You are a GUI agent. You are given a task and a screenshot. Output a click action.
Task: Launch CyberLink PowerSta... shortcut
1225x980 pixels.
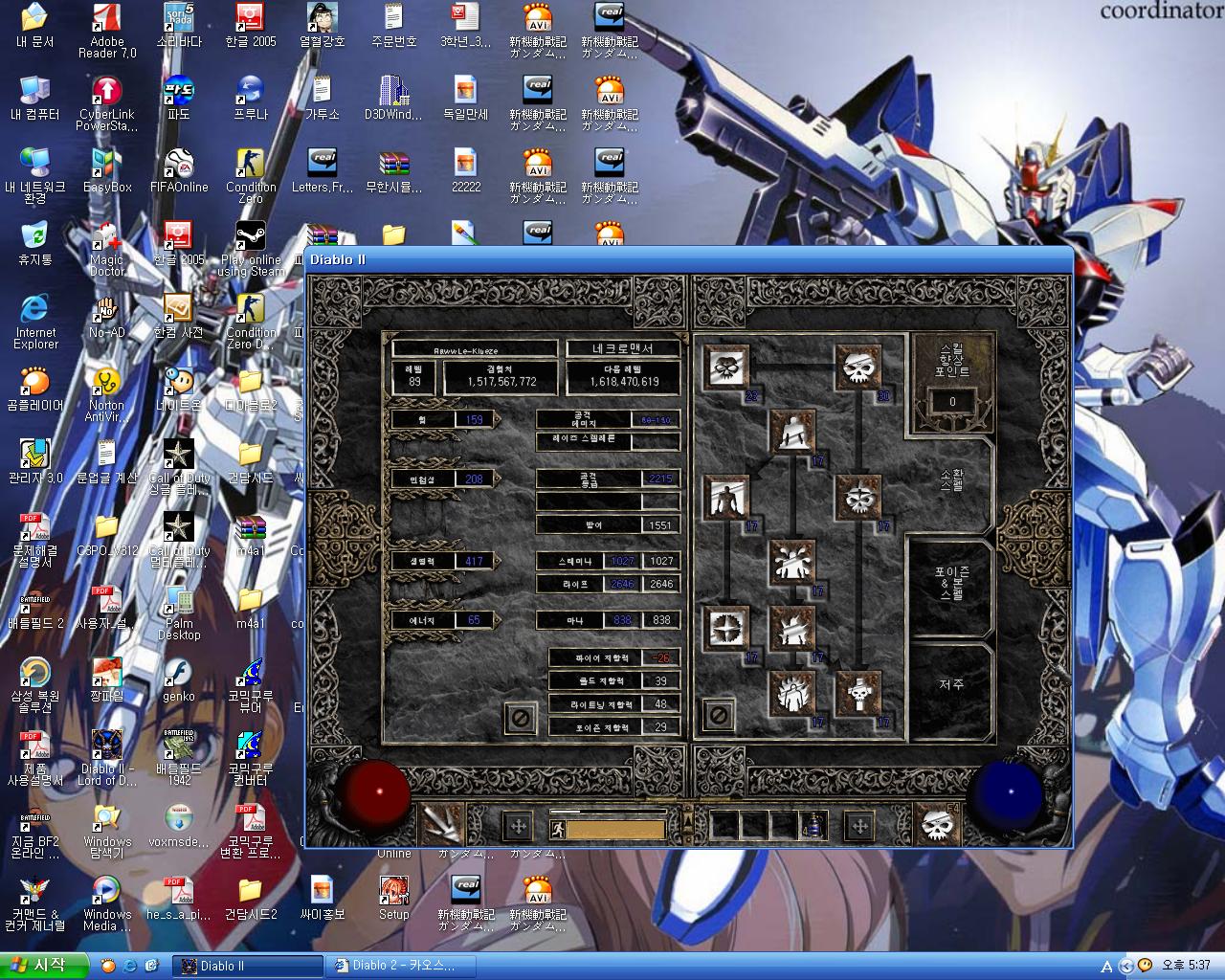point(107,103)
